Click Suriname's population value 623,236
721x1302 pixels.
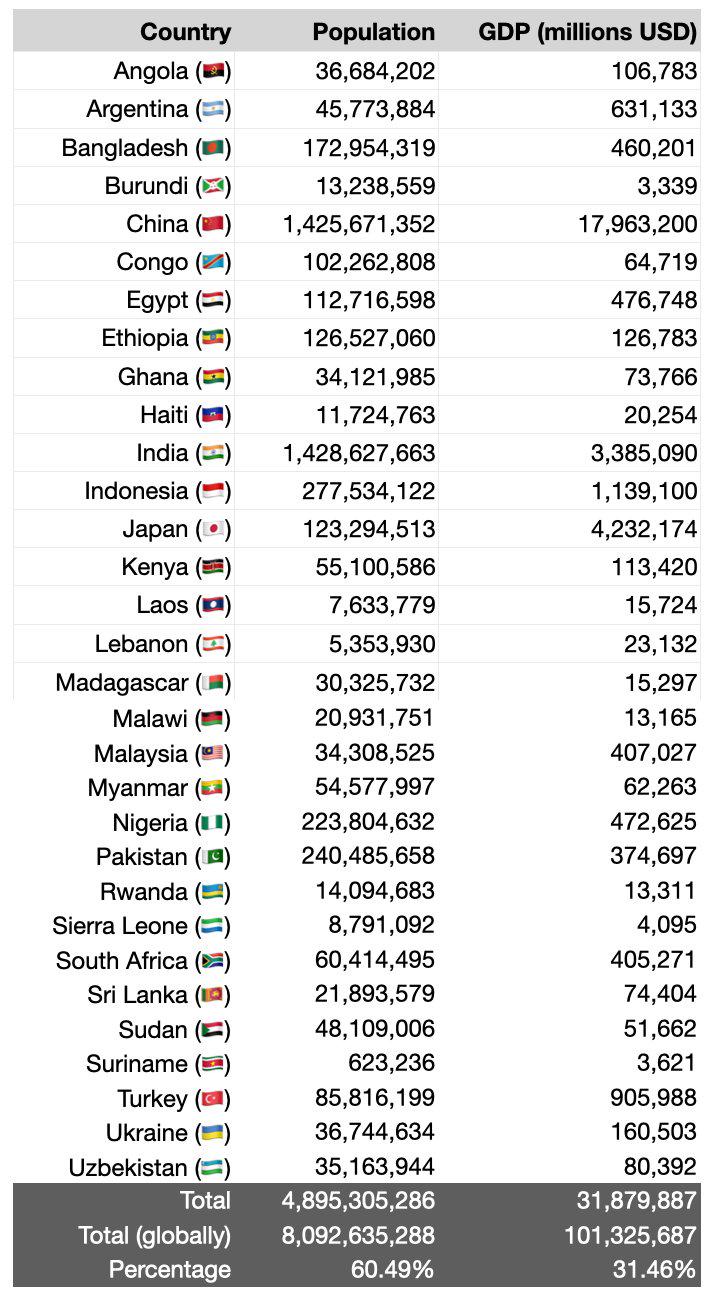(x=391, y=1064)
